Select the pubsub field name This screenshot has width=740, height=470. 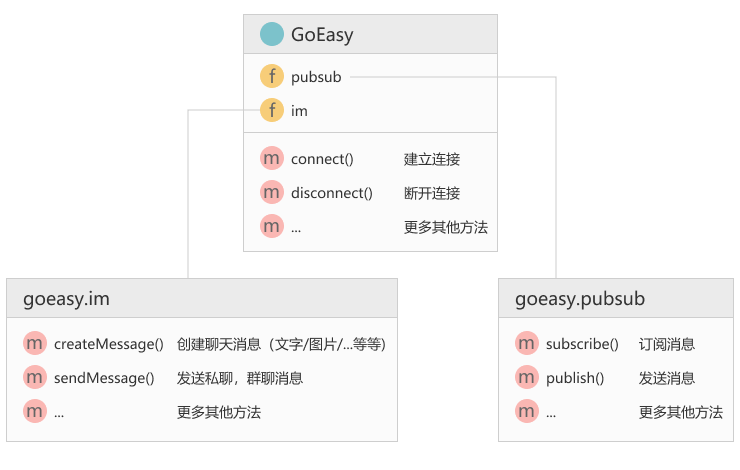316,77
